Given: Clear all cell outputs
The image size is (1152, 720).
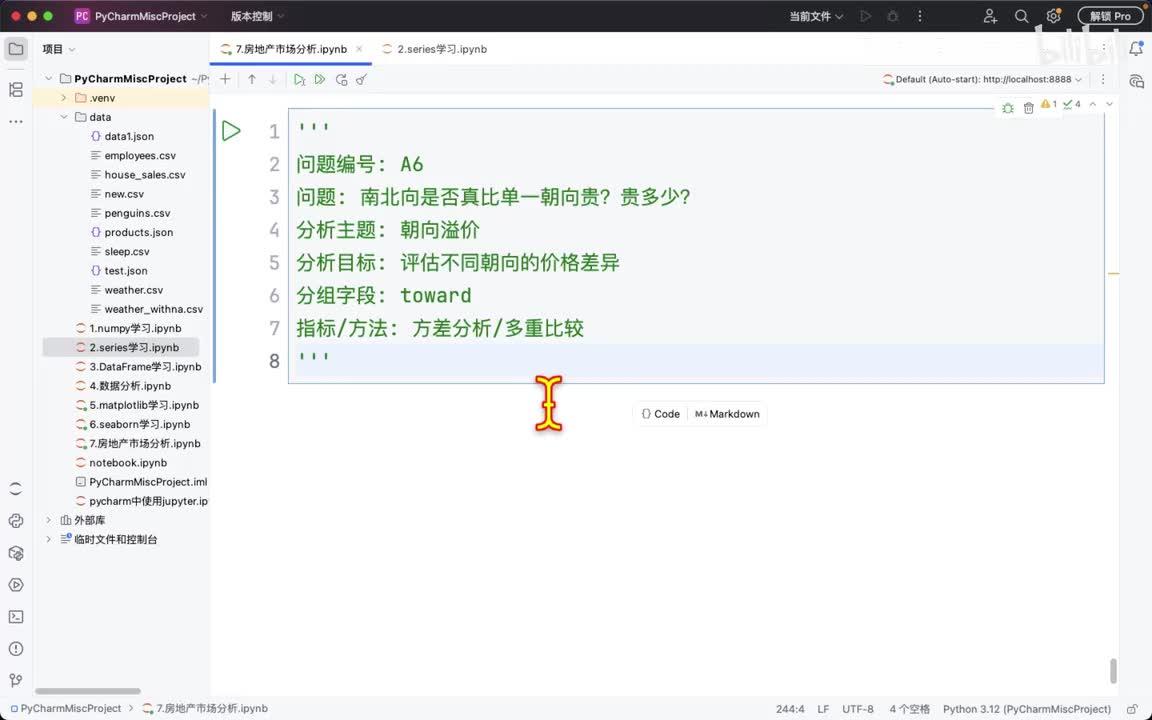Looking at the screenshot, I should pyautogui.click(x=361, y=79).
